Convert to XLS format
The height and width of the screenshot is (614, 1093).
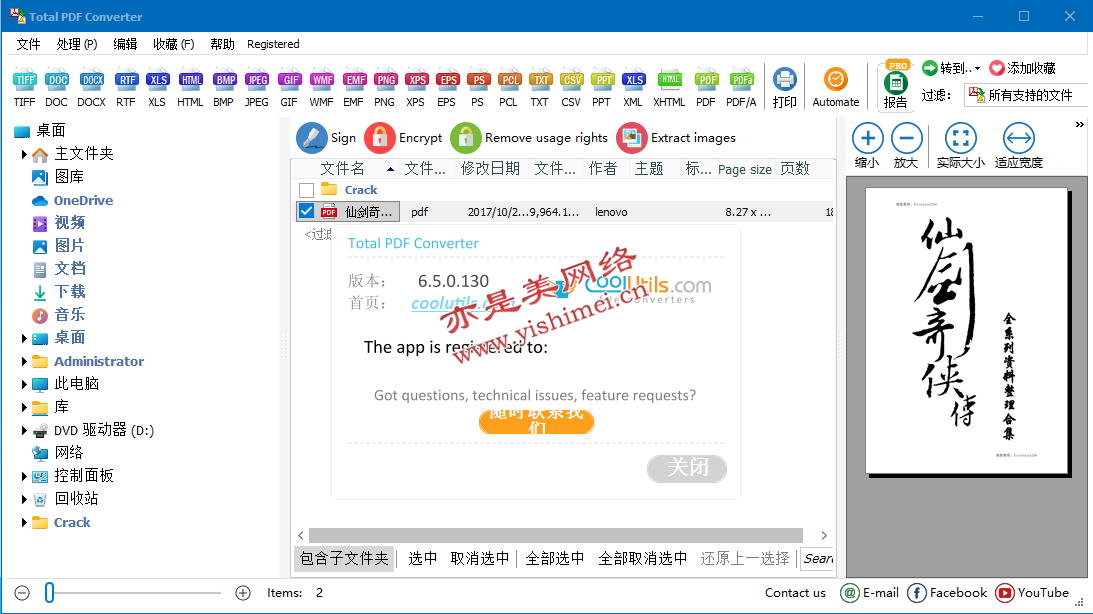tap(158, 89)
